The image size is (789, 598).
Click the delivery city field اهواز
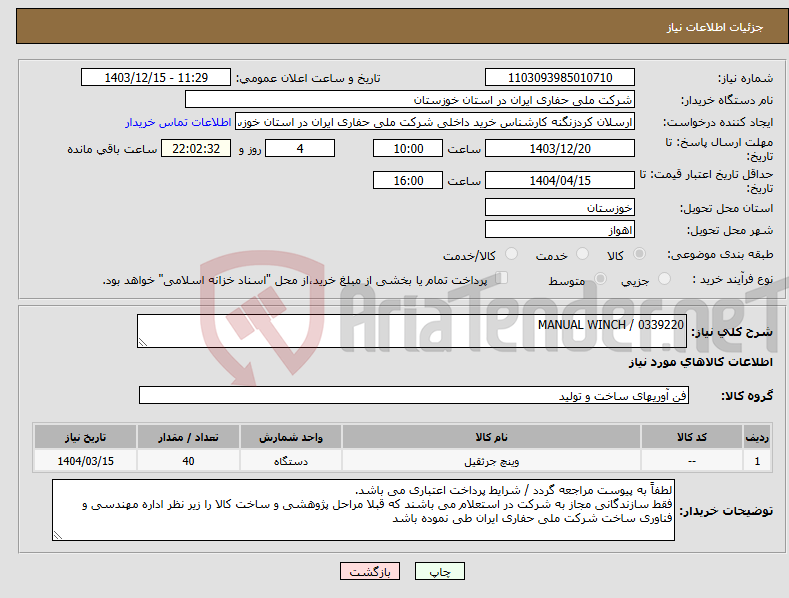pos(560,230)
